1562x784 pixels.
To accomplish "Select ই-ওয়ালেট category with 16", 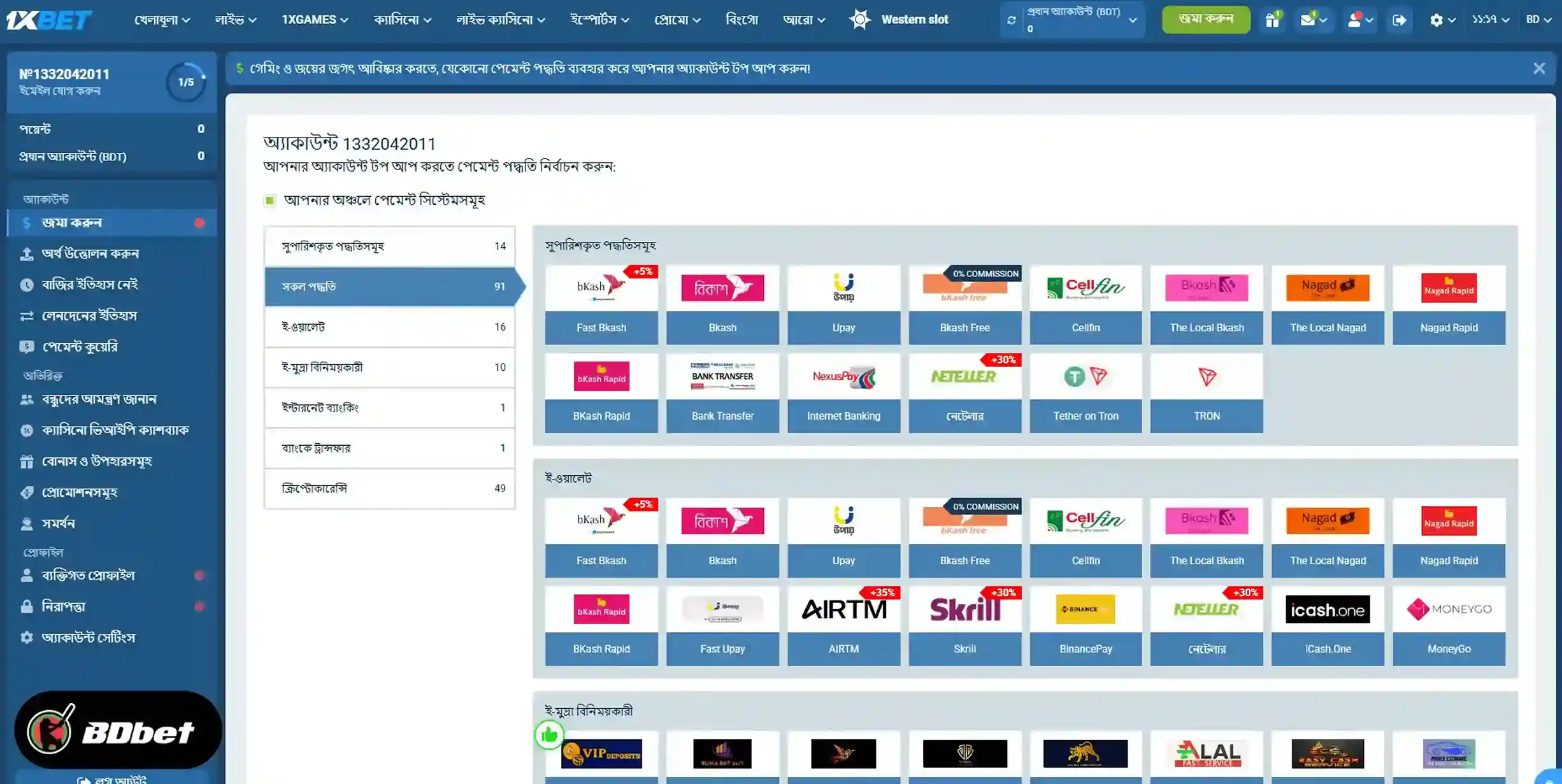I will [389, 327].
